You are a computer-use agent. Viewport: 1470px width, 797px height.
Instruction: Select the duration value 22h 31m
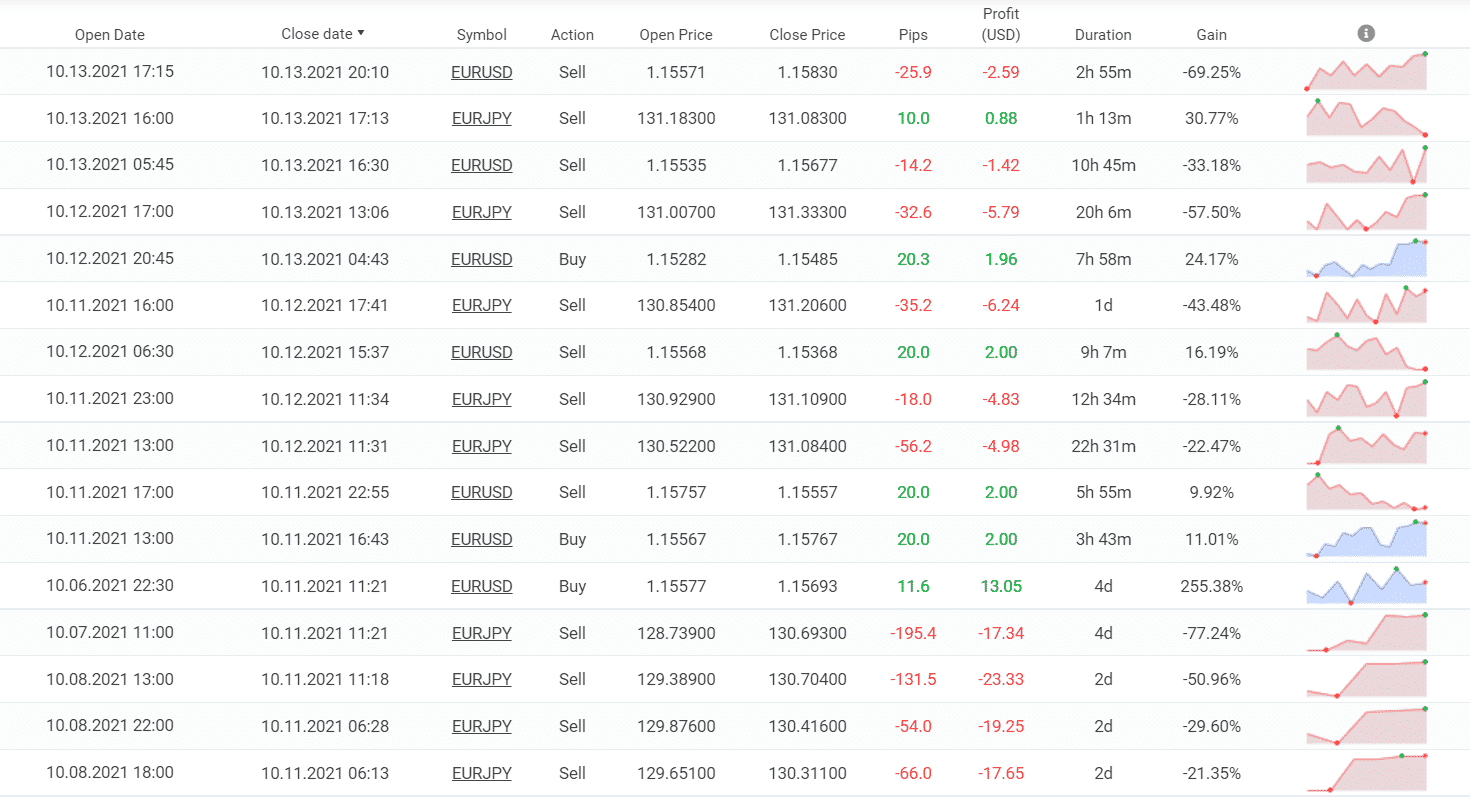pyautogui.click(x=1103, y=446)
